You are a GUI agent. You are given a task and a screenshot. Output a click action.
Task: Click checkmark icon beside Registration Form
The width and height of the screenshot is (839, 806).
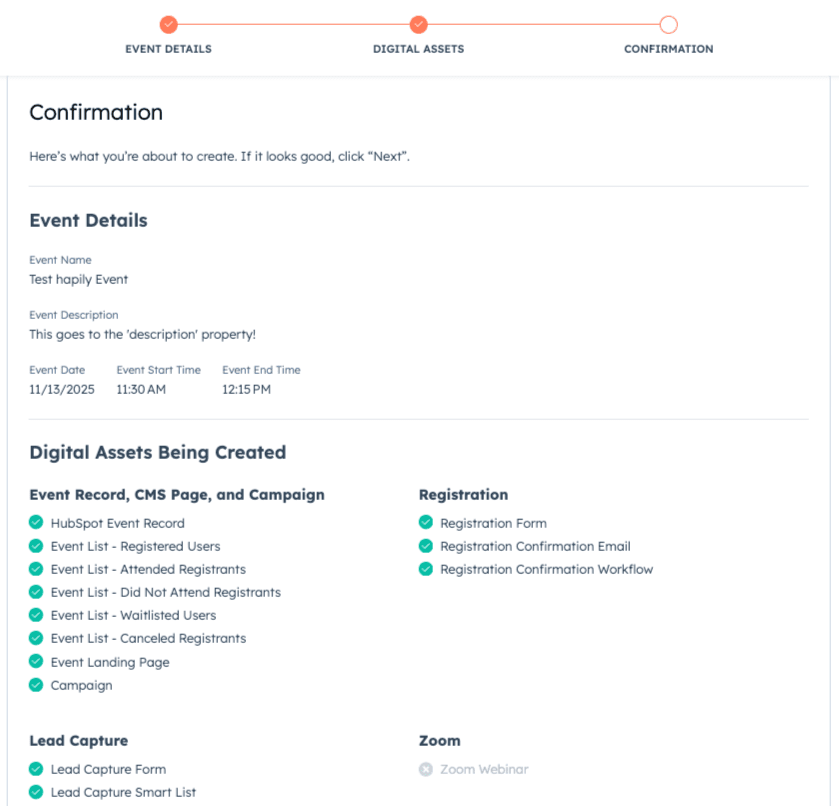[x=426, y=523]
